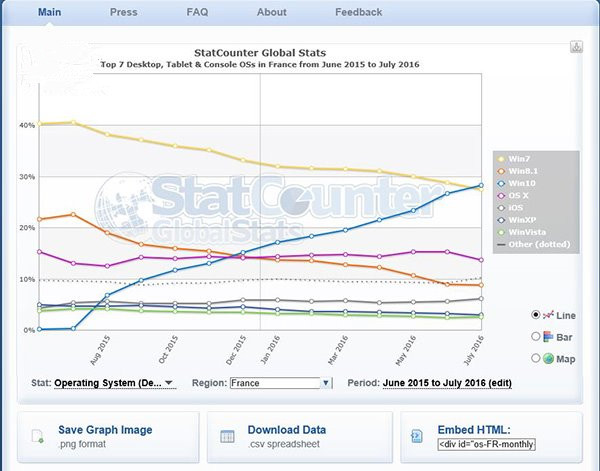The width and height of the screenshot is (600, 471).
Task: Switch to the FAQ tab
Action: click(x=197, y=12)
